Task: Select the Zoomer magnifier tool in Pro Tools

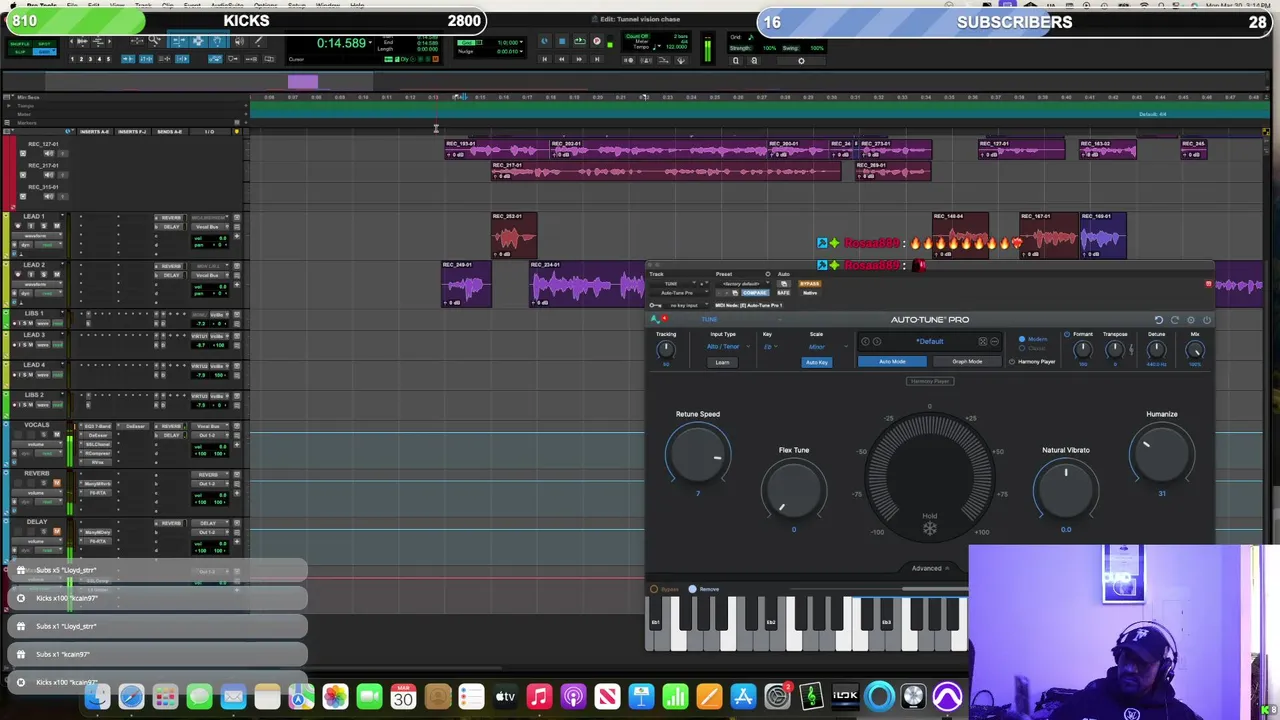Action: [154, 40]
